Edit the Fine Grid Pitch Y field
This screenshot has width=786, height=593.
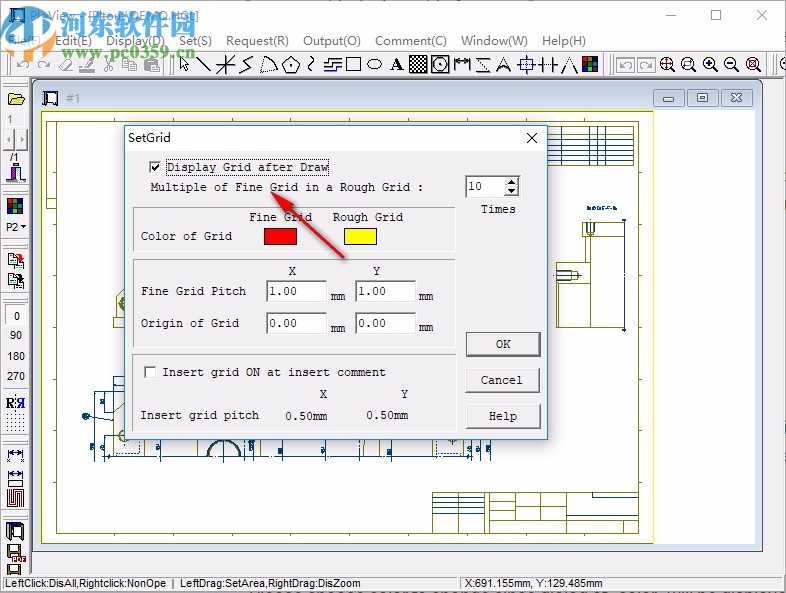pos(385,291)
